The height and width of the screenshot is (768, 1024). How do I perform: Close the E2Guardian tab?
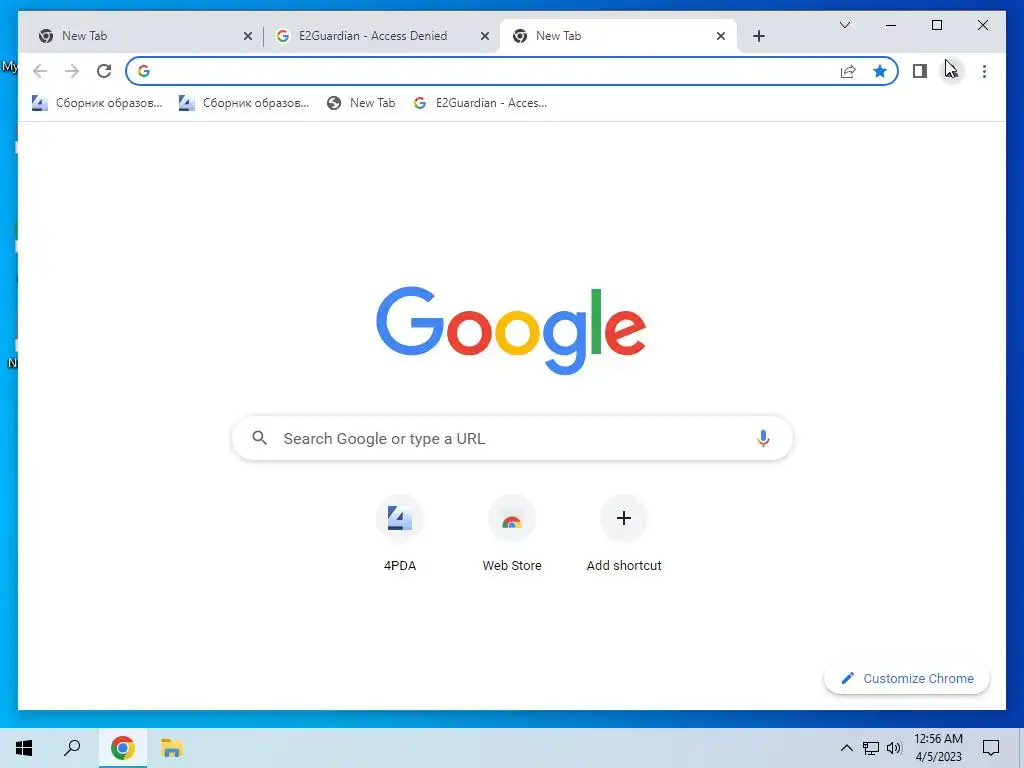click(x=485, y=37)
